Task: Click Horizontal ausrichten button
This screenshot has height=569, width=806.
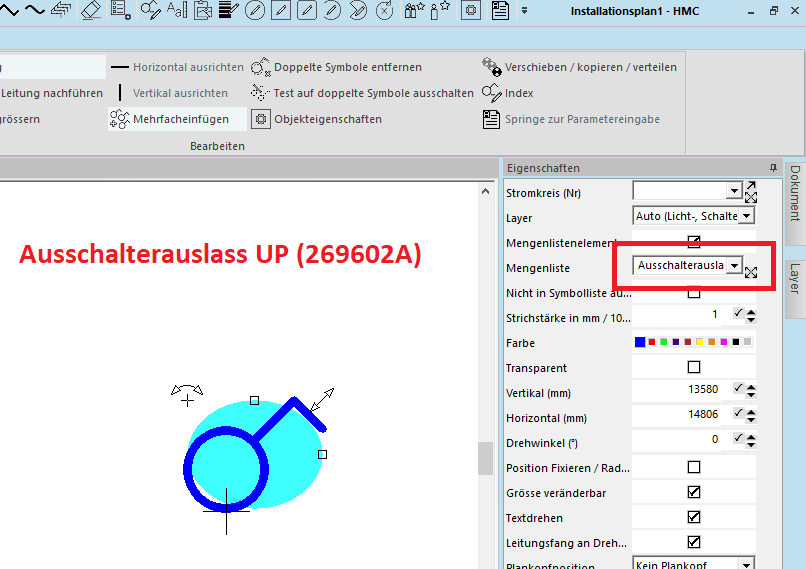Action: pyautogui.click(x=178, y=67)
